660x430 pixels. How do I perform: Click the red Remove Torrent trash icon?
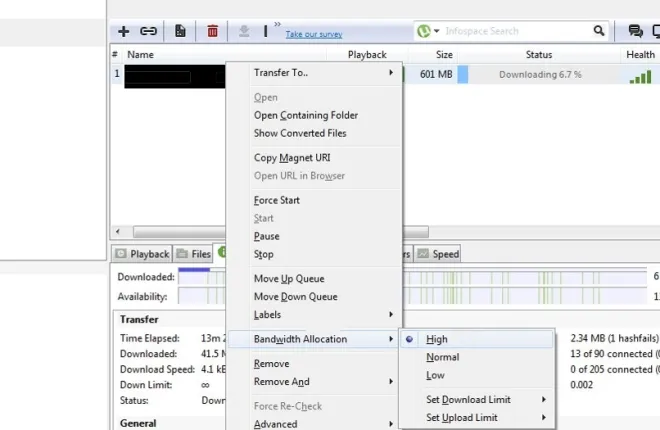(x=212, y=32)
